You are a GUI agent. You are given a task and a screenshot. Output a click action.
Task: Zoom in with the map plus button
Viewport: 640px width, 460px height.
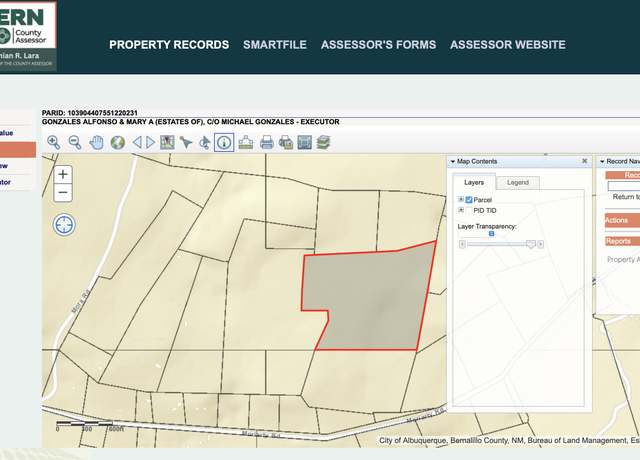(x=63, y=175)
